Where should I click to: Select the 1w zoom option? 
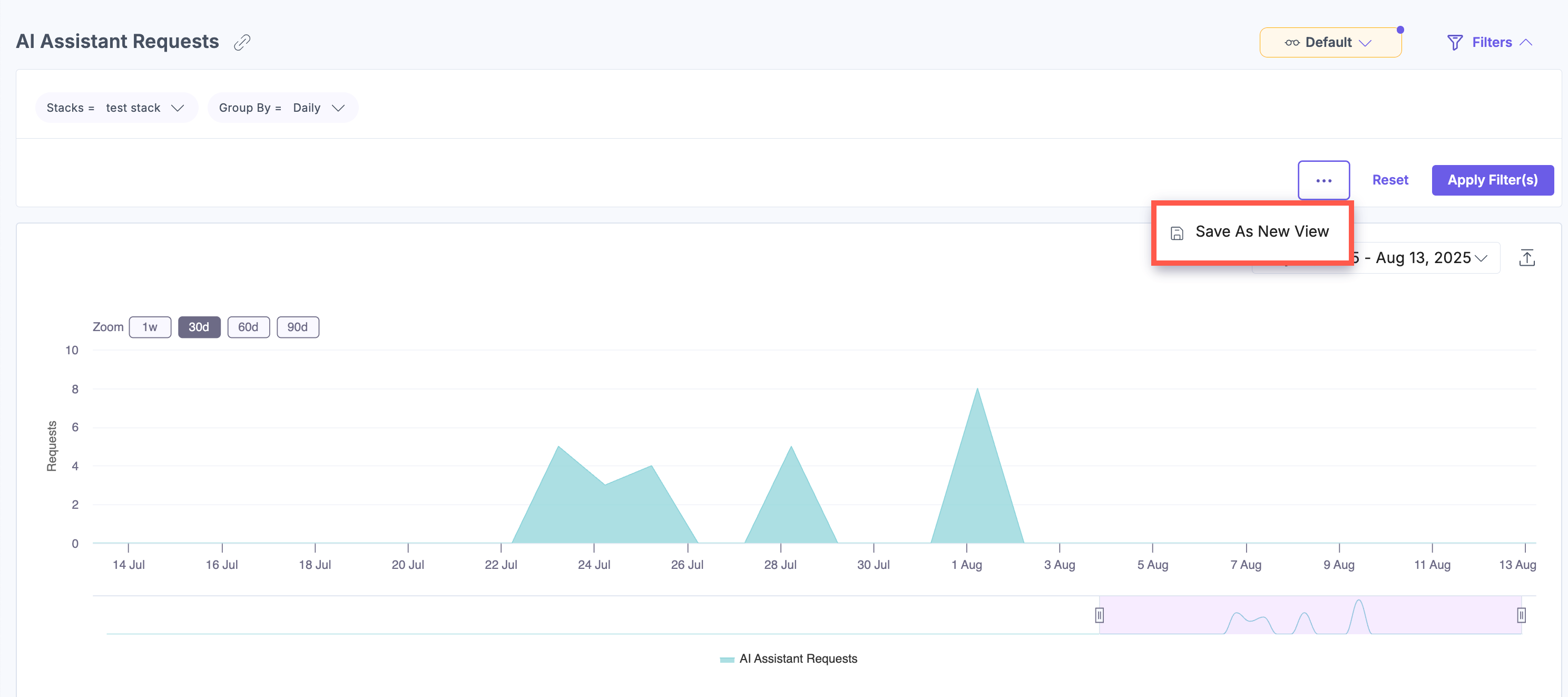pos(150,327)
